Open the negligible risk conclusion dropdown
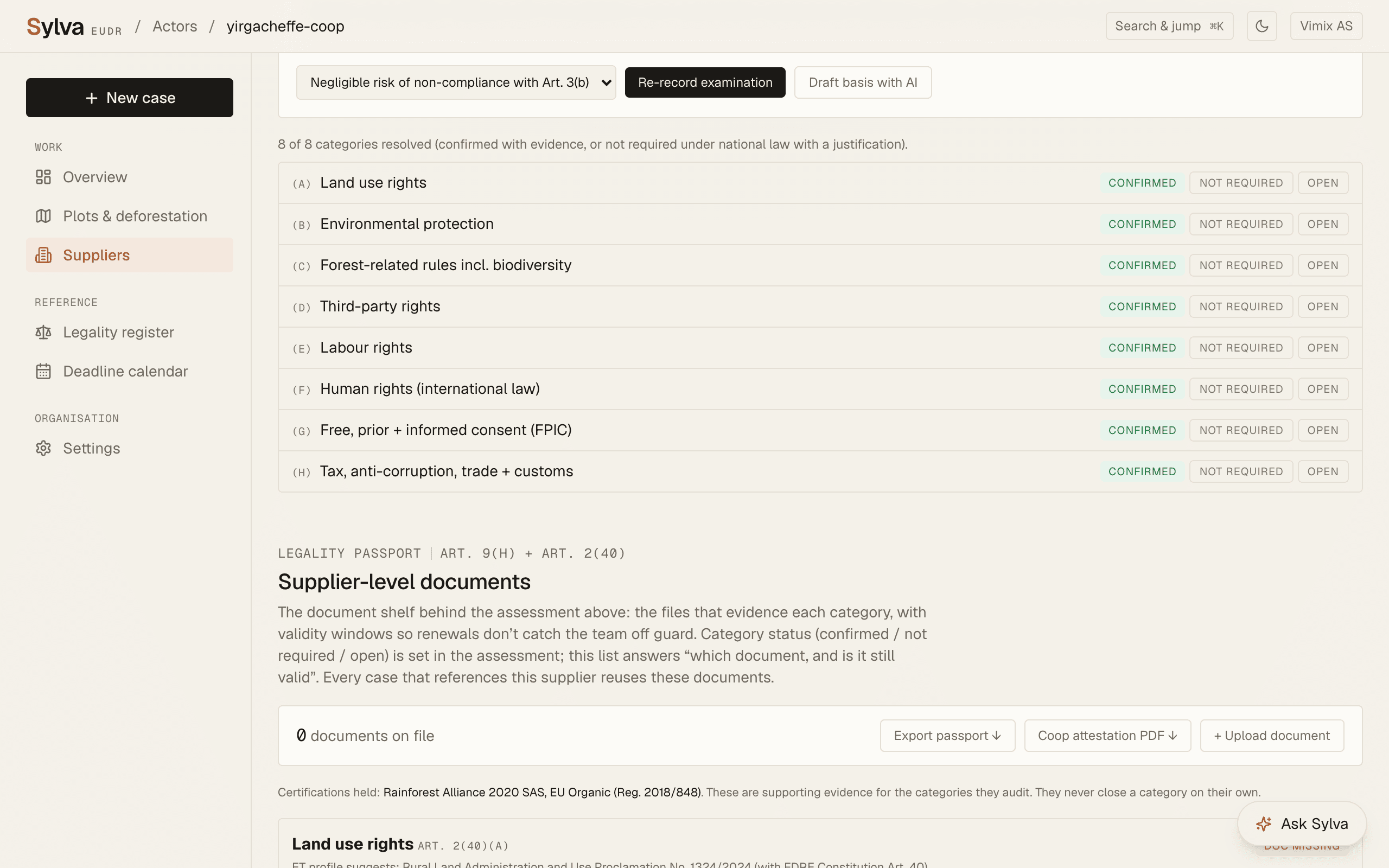The width and height of the screenshot is (1389, 868). (456, 82)
